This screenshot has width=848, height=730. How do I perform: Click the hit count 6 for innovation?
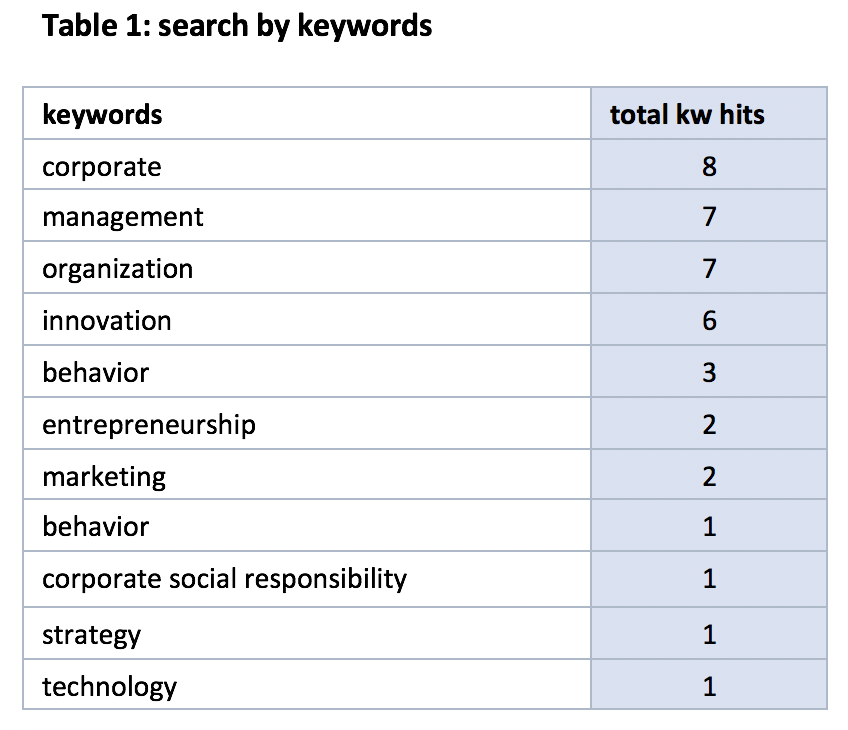pos(709,321)
